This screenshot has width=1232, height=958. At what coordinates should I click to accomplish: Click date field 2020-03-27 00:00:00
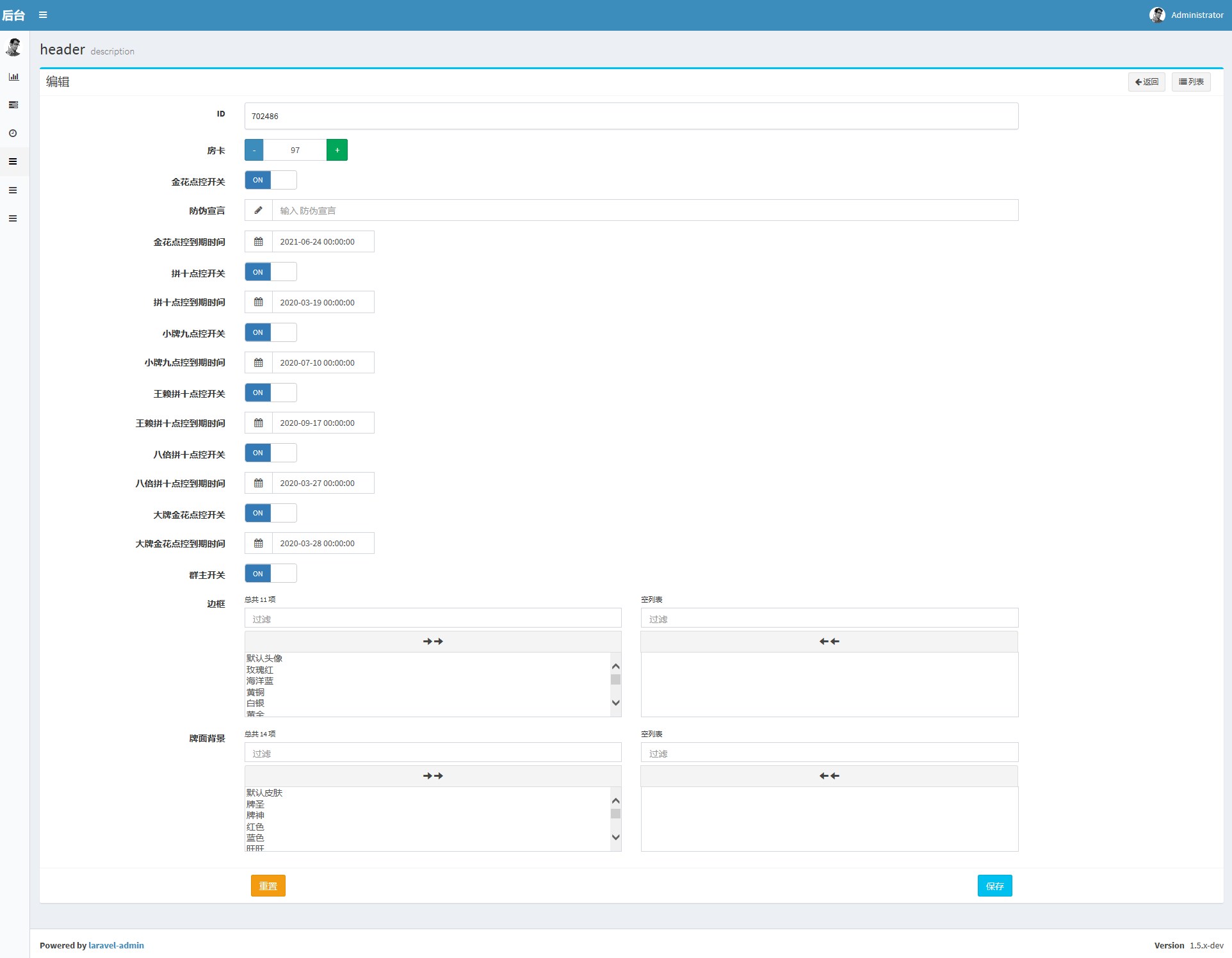coord(323,483)
